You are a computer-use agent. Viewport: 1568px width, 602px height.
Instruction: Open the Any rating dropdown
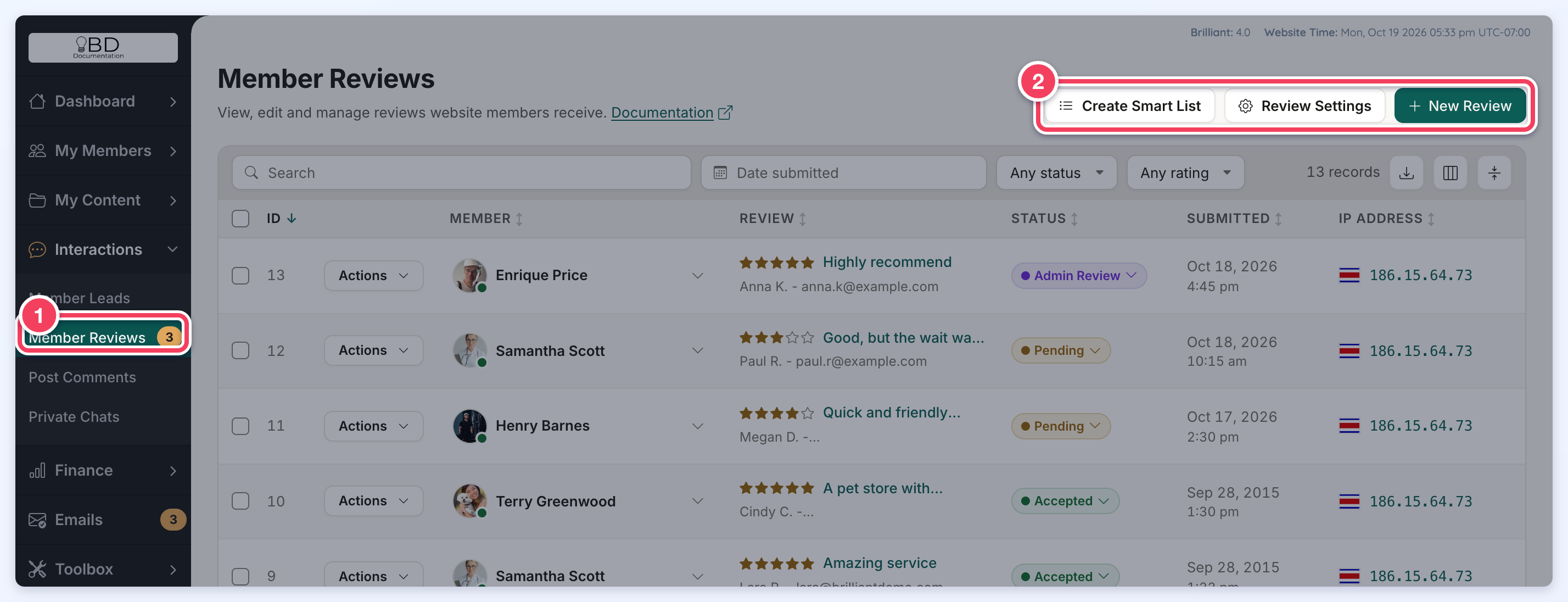tap(1185, 173)
